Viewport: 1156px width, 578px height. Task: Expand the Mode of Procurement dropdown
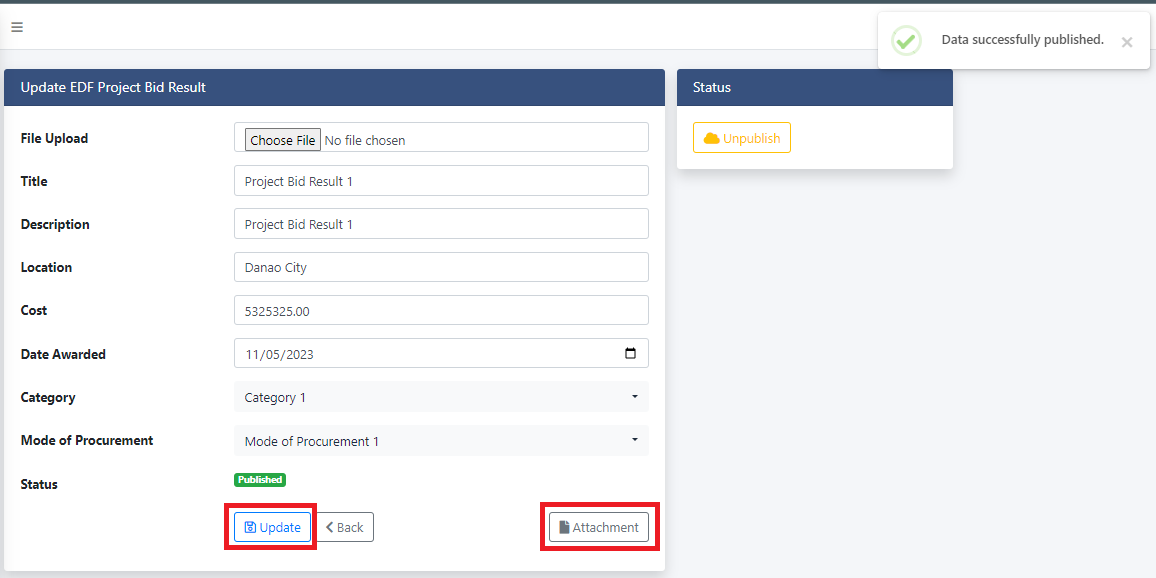click(x=441, y=440)
